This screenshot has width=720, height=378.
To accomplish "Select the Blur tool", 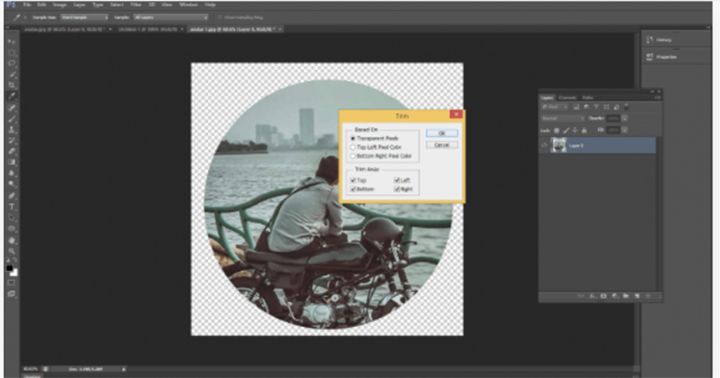I will coord(11,174).
